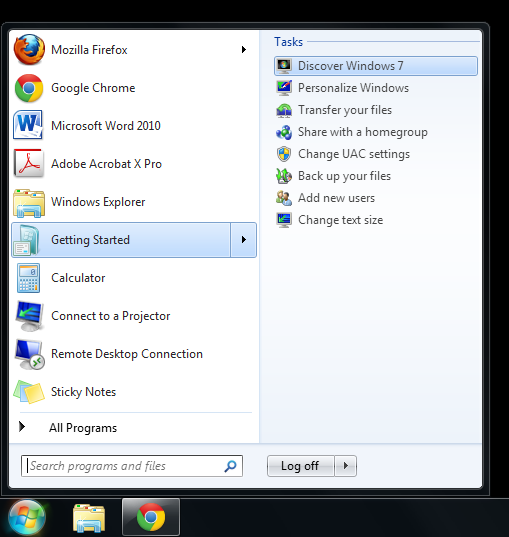
Task: Open the Microsoft Word 2010 icon
Action: (28, 125)
